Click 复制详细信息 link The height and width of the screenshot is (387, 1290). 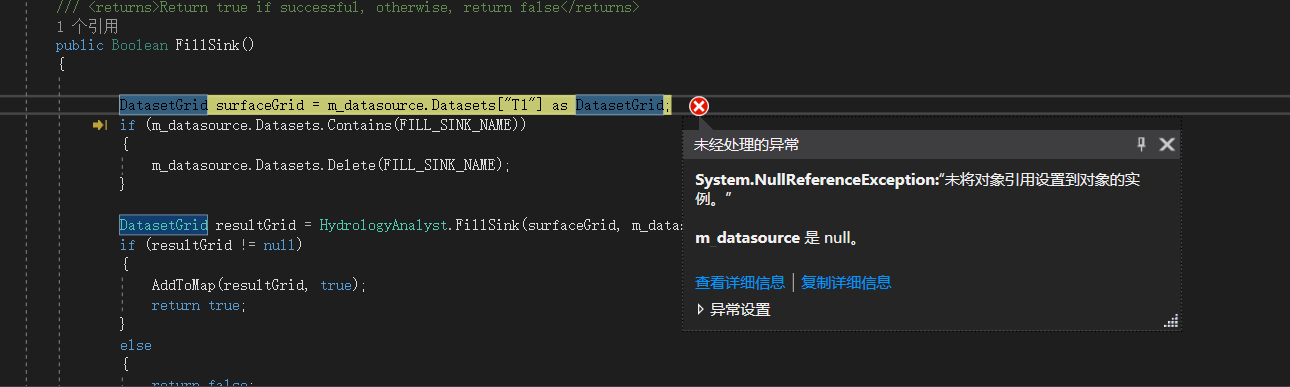point(846,283)
